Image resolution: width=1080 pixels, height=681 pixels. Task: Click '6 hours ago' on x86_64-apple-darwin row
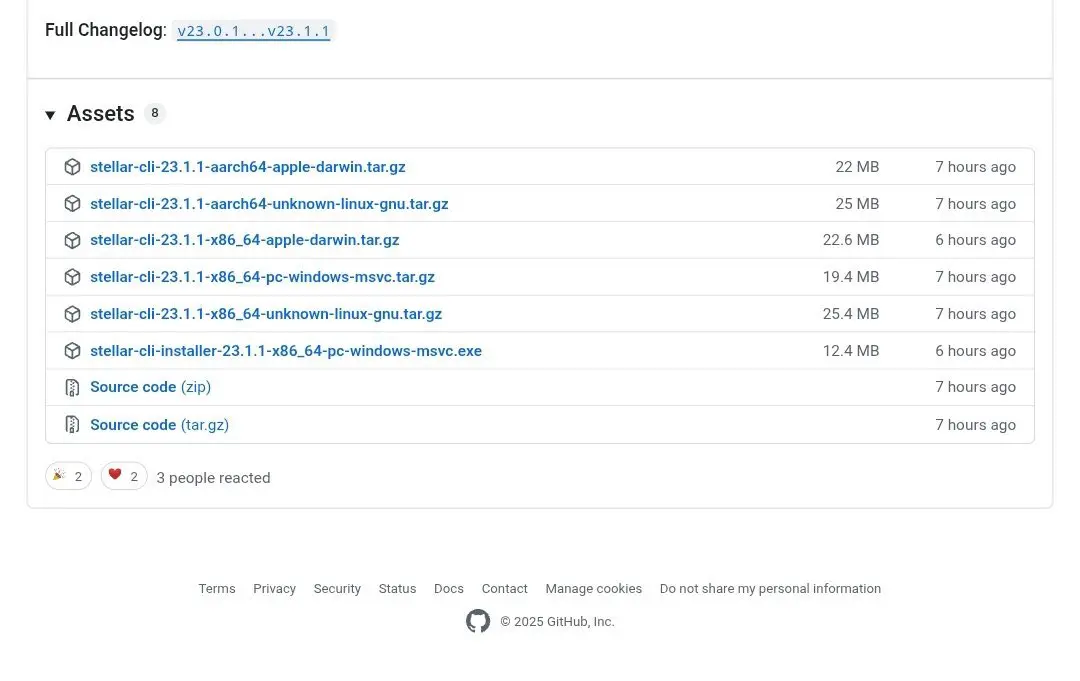pos(975,240)
